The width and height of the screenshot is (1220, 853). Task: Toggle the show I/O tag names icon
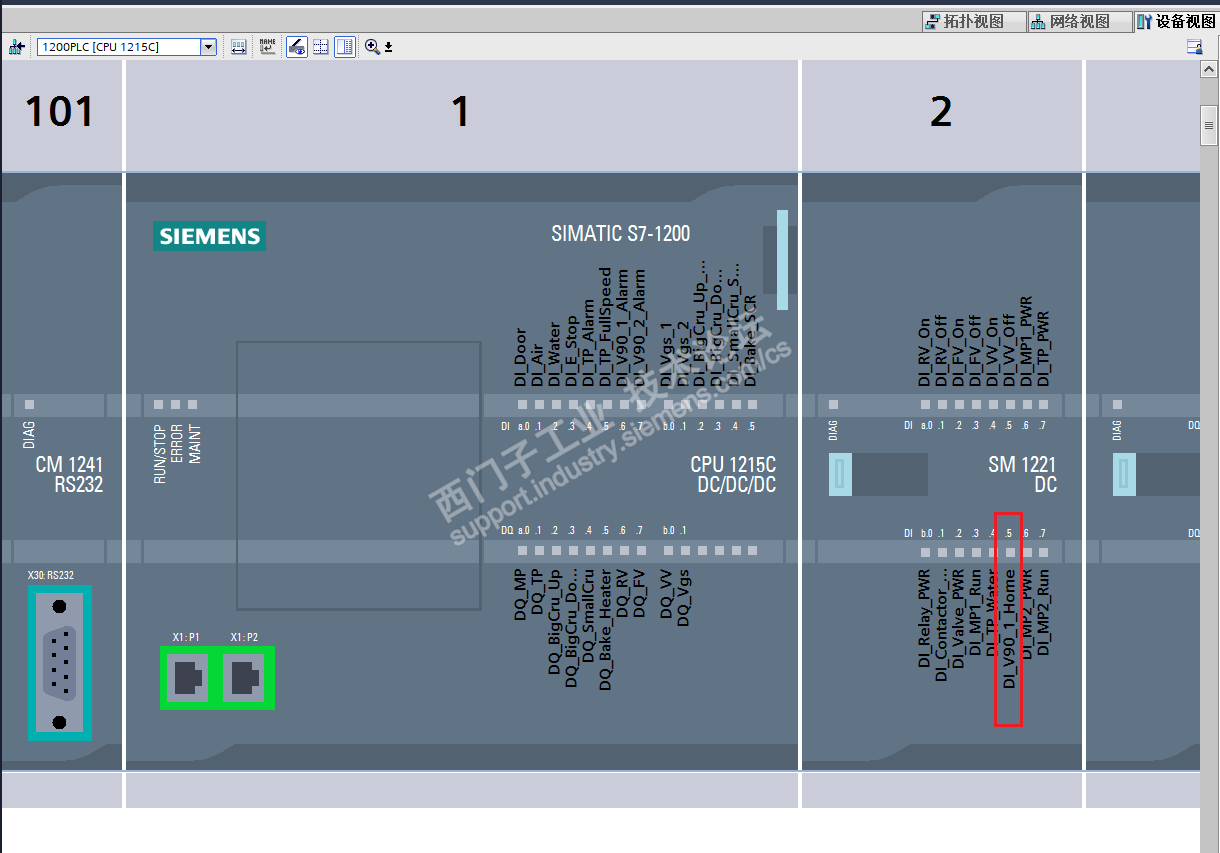[x=297, y=47]
